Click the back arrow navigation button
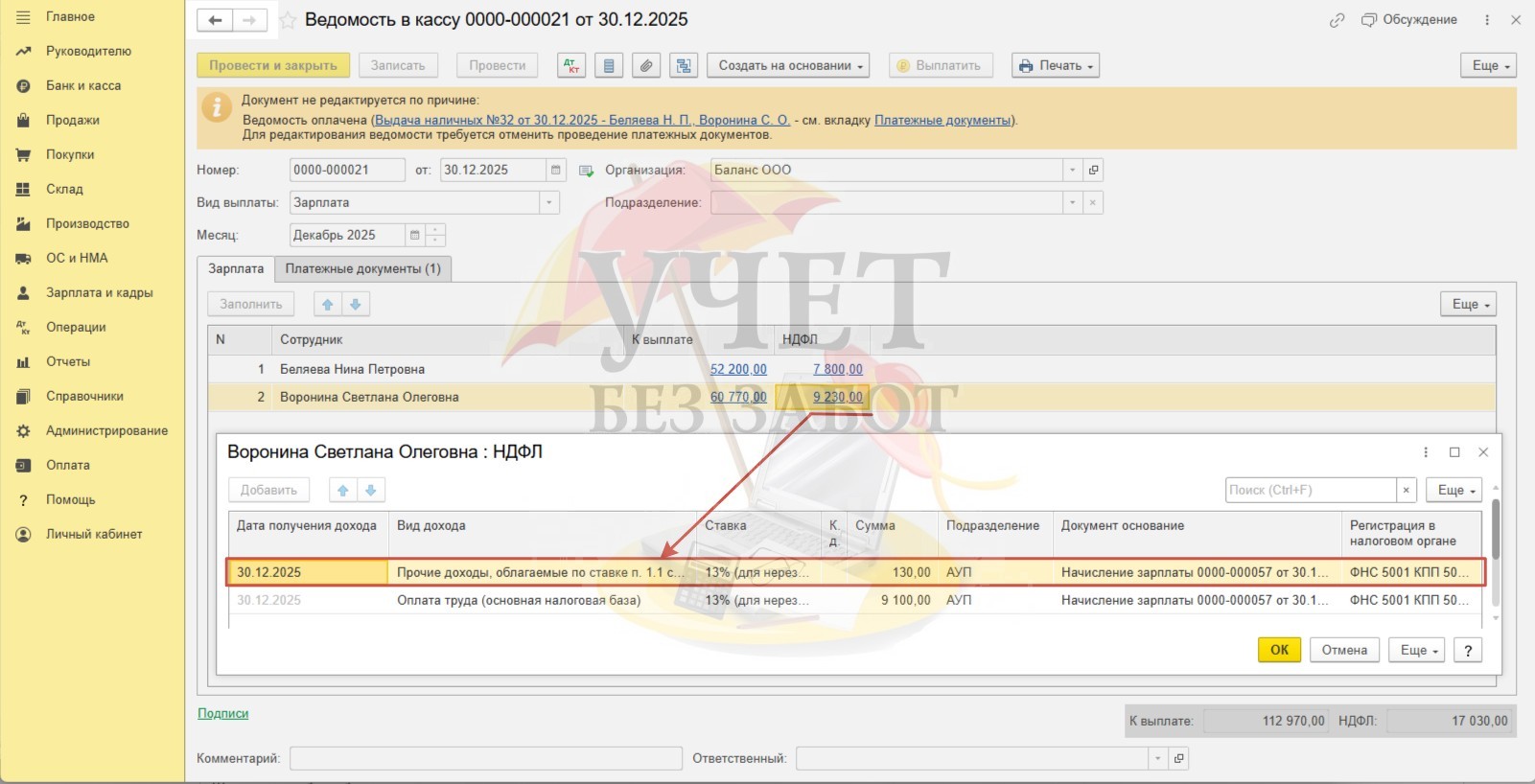The width and height of the screenshot is (1535, 784). coord(215,20)
